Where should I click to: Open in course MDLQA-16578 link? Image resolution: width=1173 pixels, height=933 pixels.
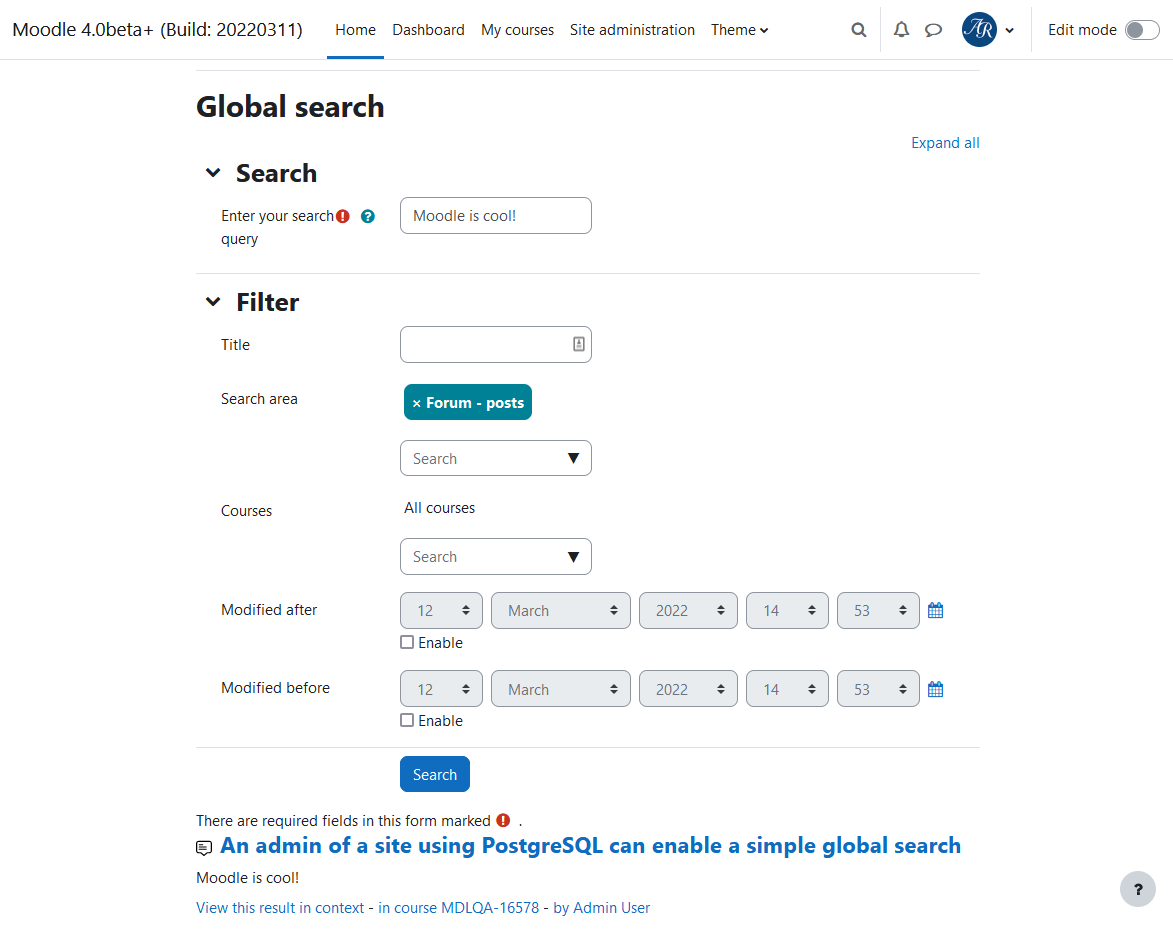tap(459, 908)
